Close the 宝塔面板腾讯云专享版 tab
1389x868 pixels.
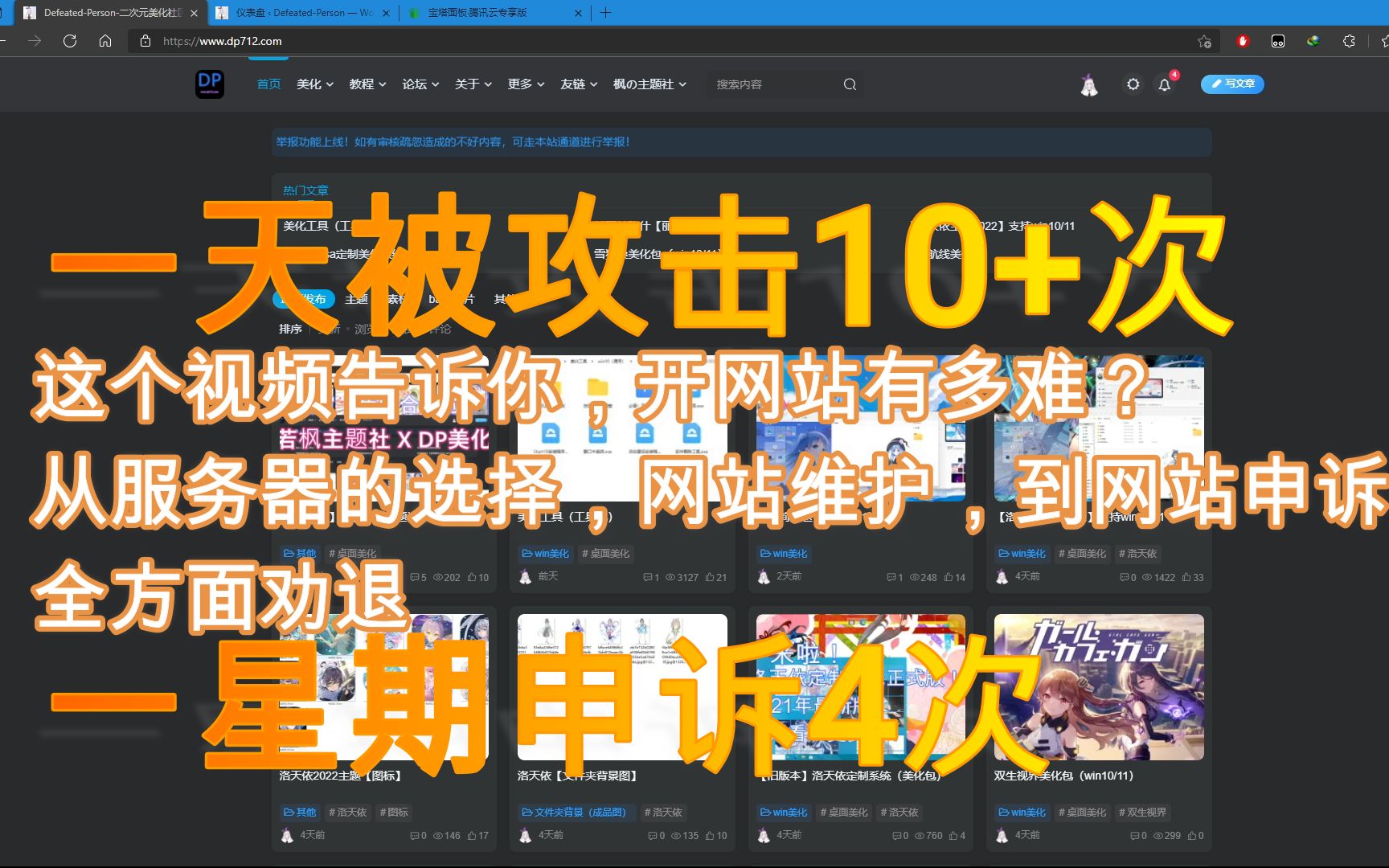pyautogui.click(x=578, y=13)
